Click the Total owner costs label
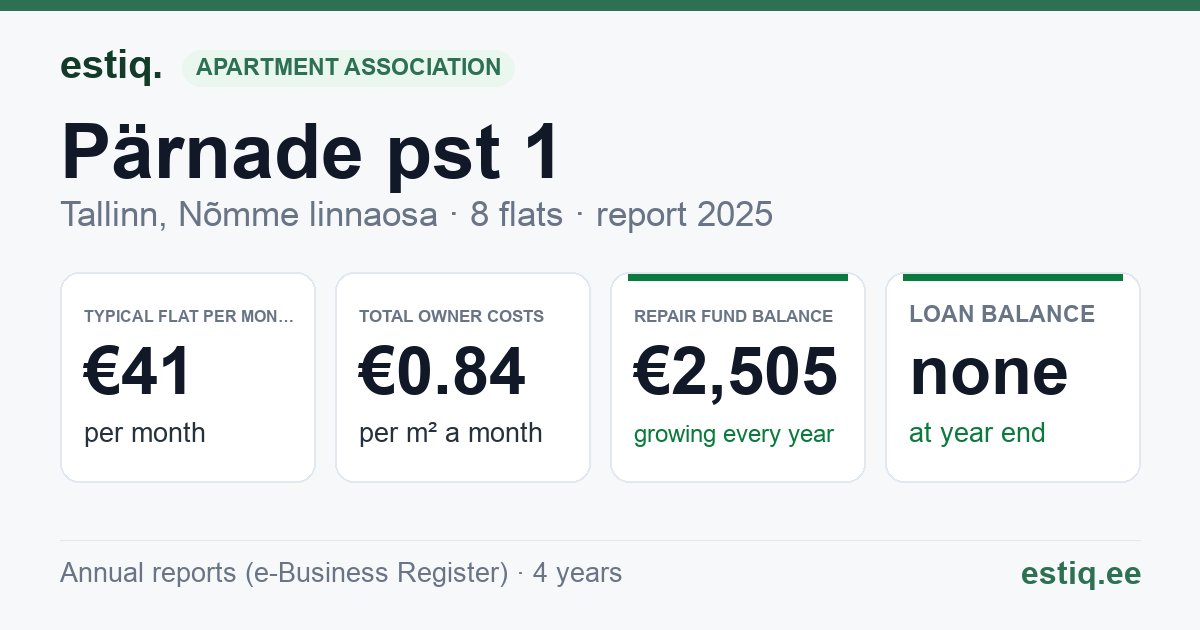This screenshot has width=1200, height=630. point(451,316)
